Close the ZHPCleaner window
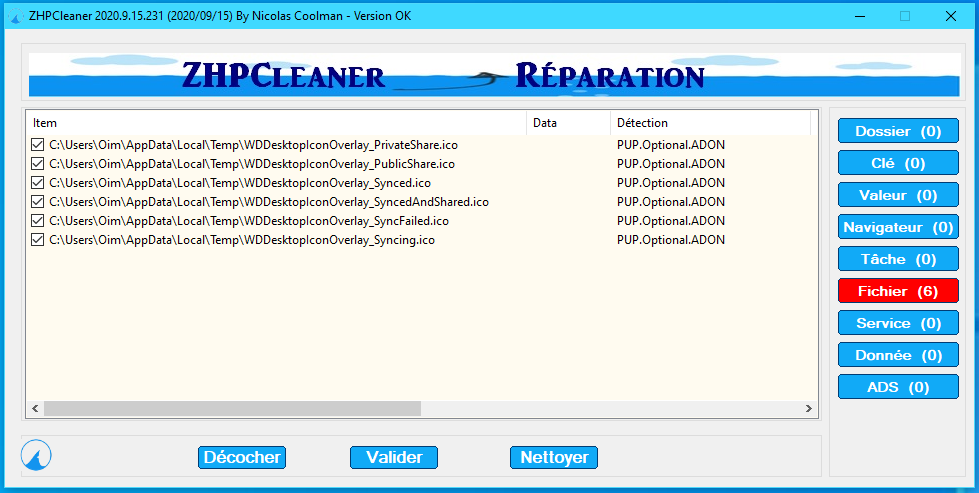The width and height of the screenshot is (979, 493). [950, 16]
